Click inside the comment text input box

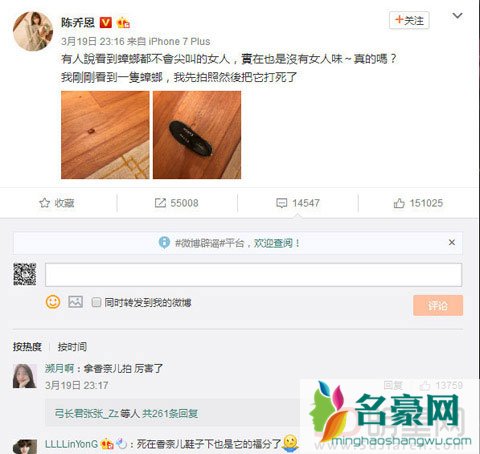pyautogui.click(x=253, y=275)
